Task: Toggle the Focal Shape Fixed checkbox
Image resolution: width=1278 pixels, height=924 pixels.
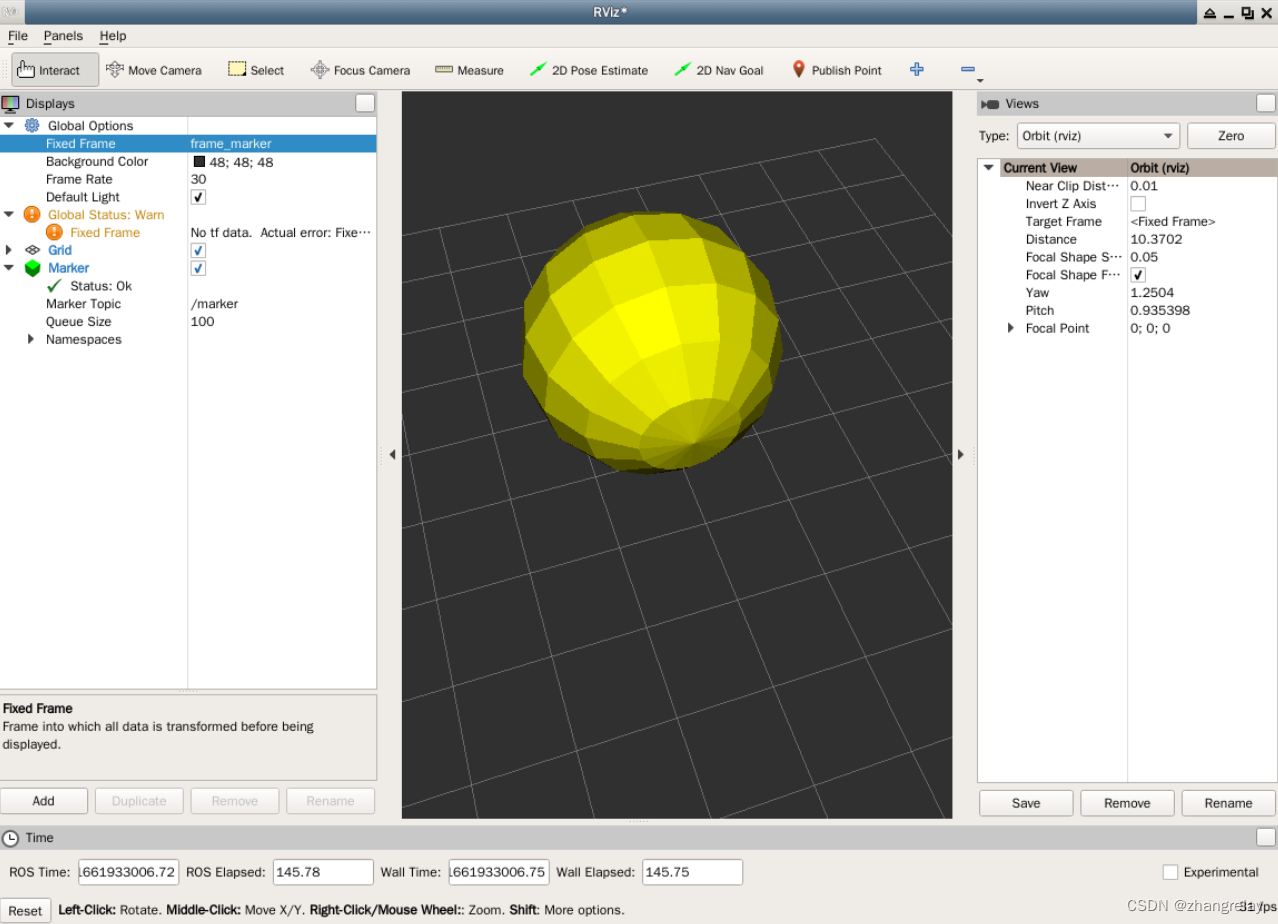Action: click(1138, 275)
